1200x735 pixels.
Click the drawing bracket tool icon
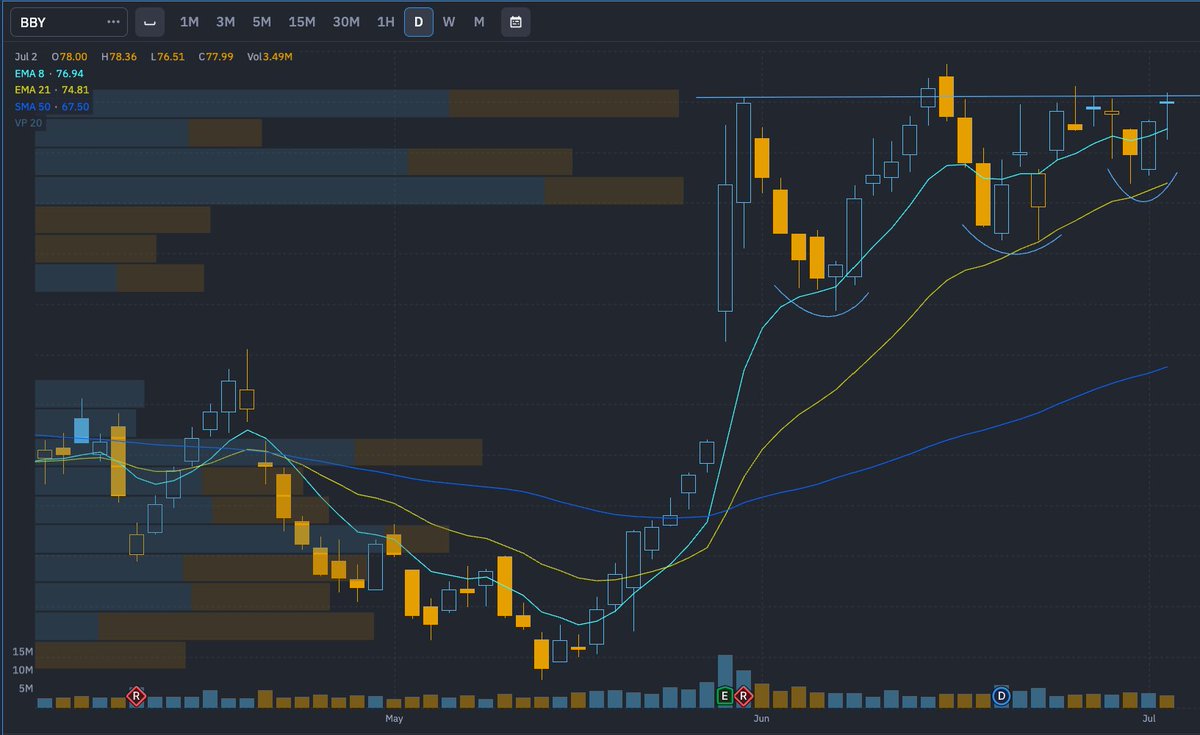149,22
